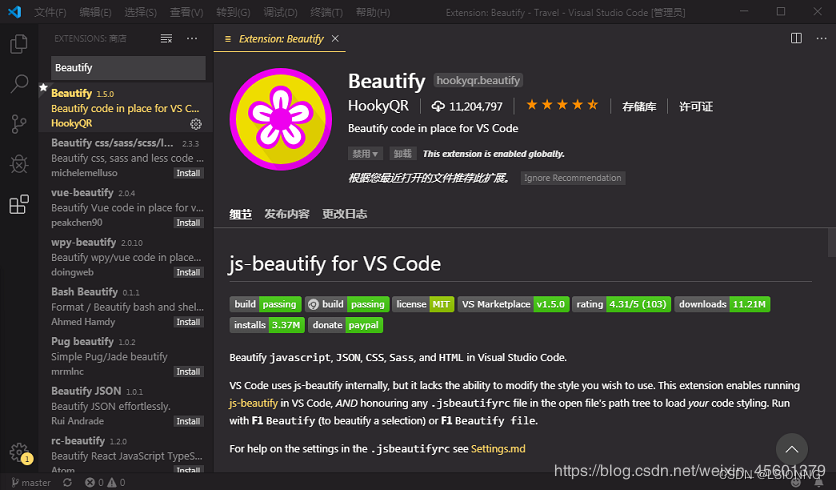Switch to the 发布内容 tab

287,214
